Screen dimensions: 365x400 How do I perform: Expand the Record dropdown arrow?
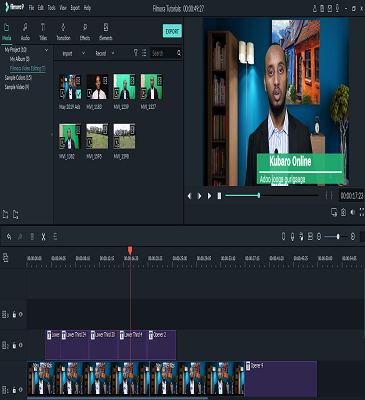click(113, 53)
